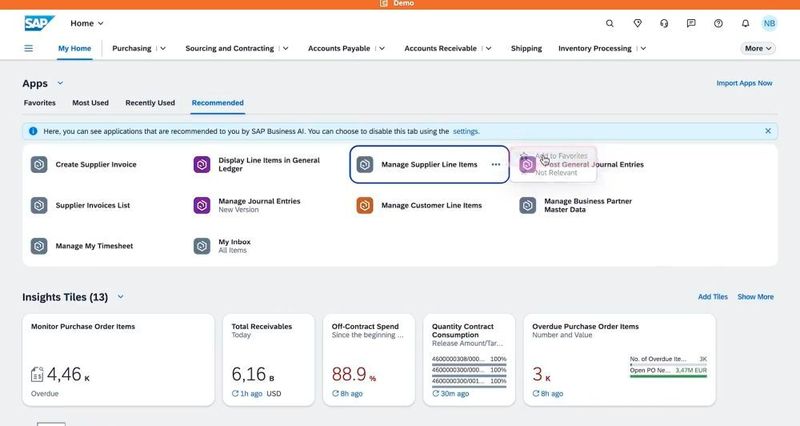Click the Manage Customer Line Items app icon
The width and height of the screenshot is (800, 426).
point(365,205)
